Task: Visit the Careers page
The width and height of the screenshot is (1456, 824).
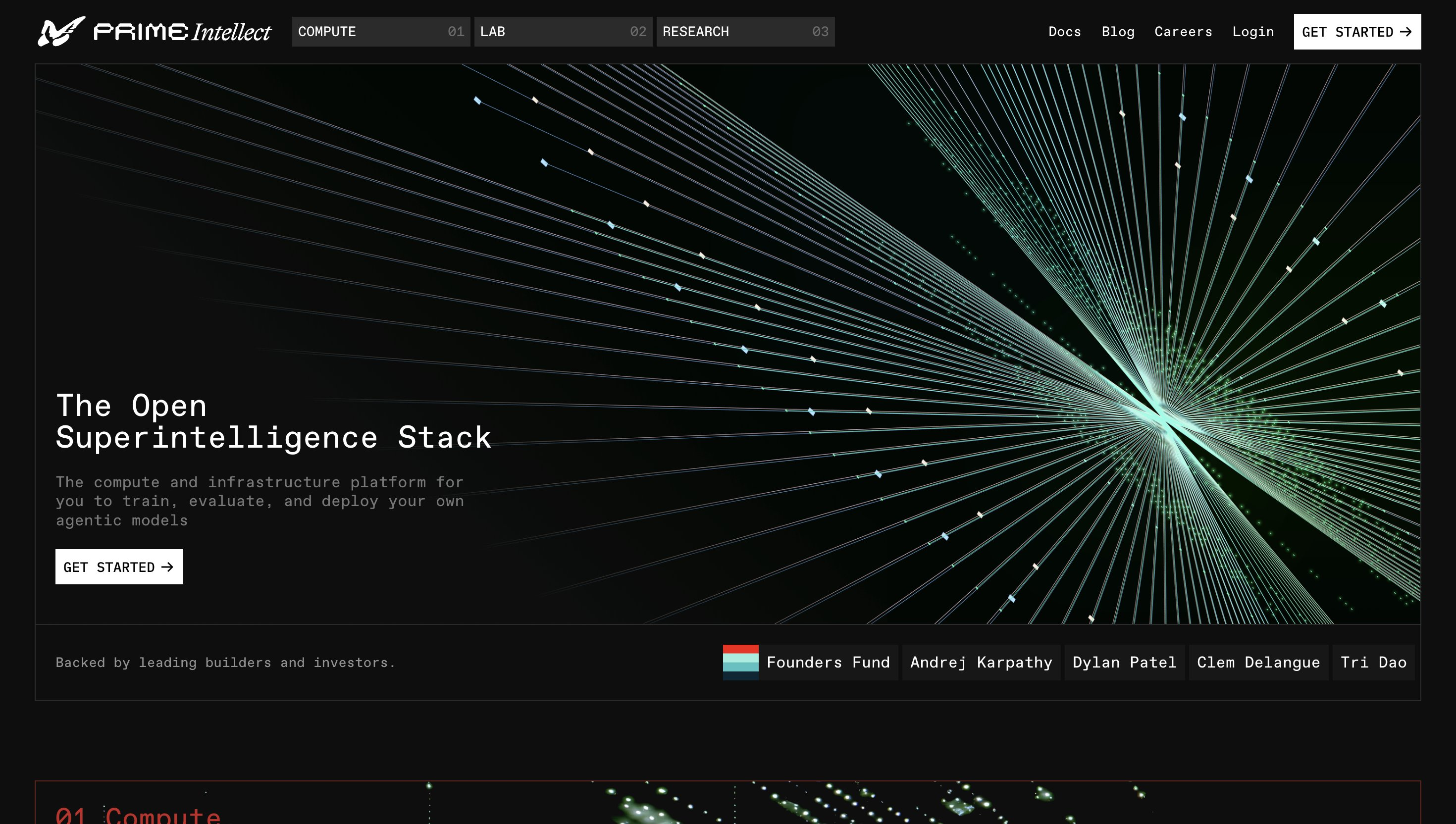Action: point(1183,32)
